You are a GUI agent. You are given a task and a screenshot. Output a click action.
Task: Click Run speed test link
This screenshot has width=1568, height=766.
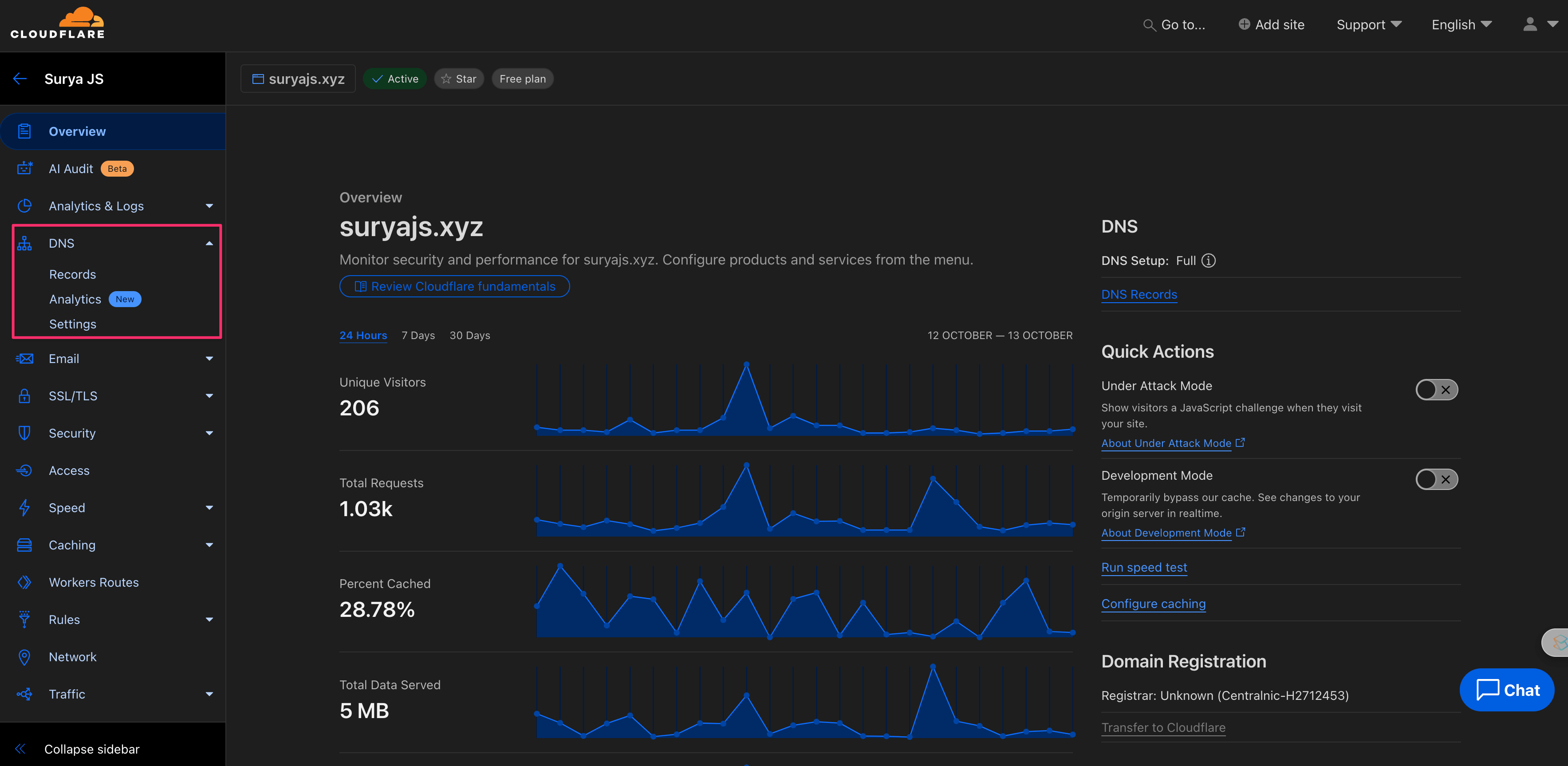pyautogui.click(x=1144, y=567)
